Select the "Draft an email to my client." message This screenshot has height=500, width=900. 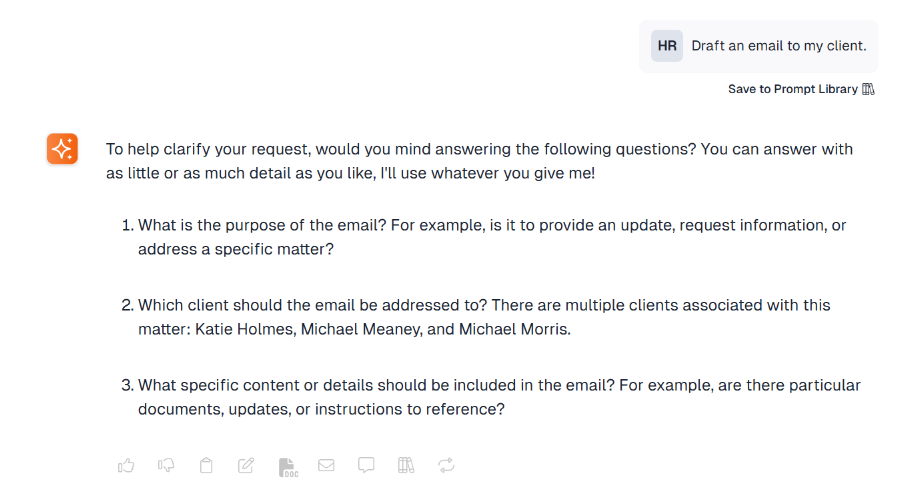click(778, 46)
